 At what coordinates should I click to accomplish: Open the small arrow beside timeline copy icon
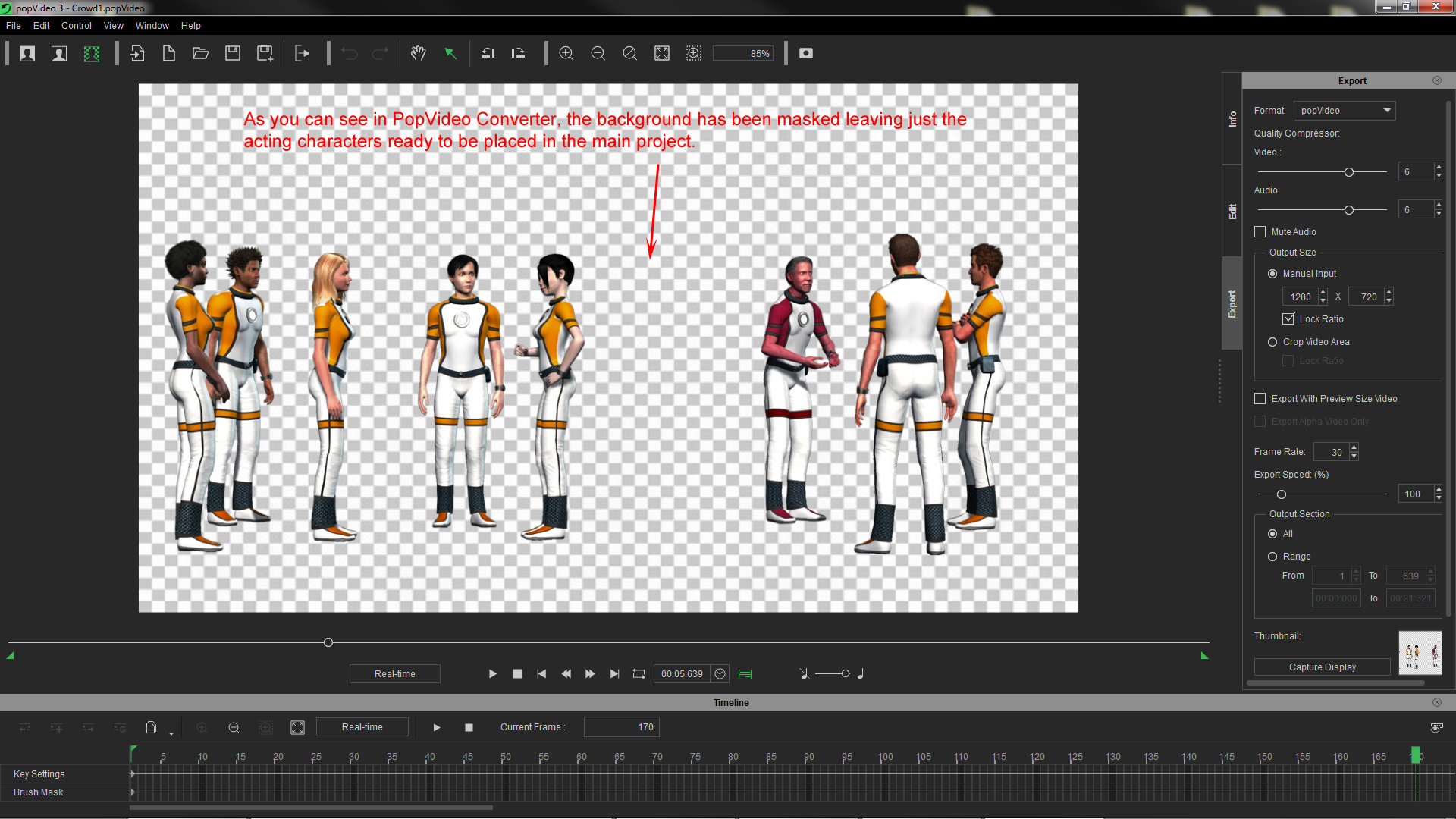pyautogui.click(x=171, y=733)
